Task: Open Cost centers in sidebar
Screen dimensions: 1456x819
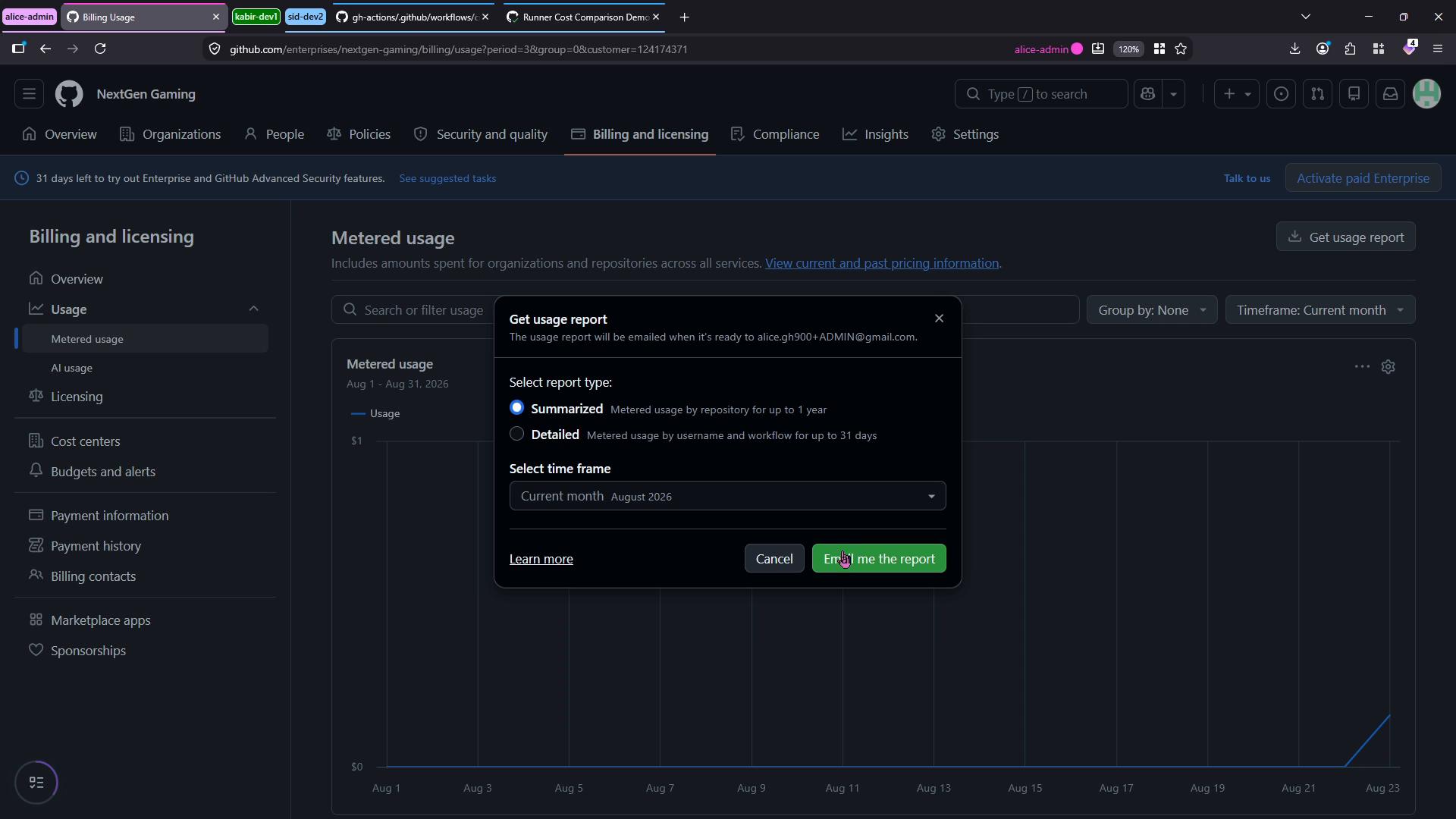Action: 145,441
